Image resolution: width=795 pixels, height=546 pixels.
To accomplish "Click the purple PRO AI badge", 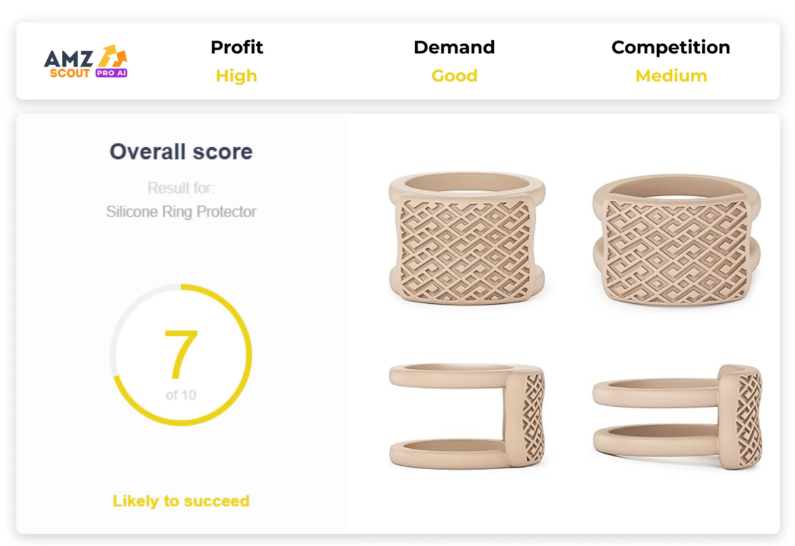I will tap(112, 73).
